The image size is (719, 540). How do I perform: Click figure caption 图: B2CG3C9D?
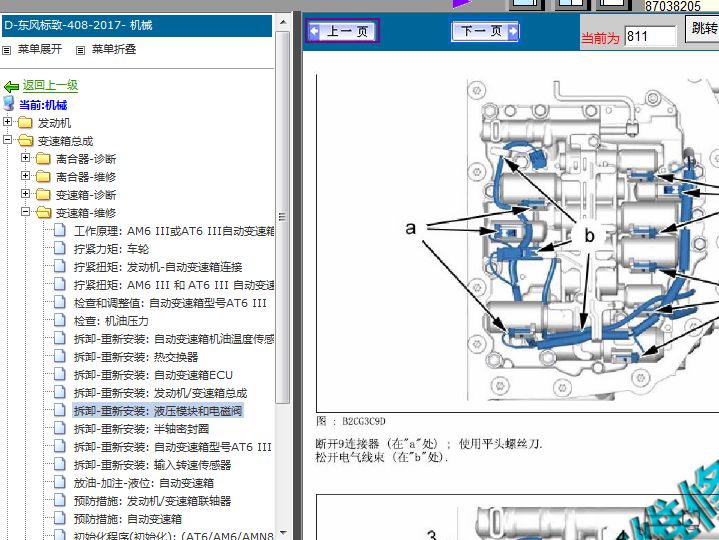pos(351,421)
